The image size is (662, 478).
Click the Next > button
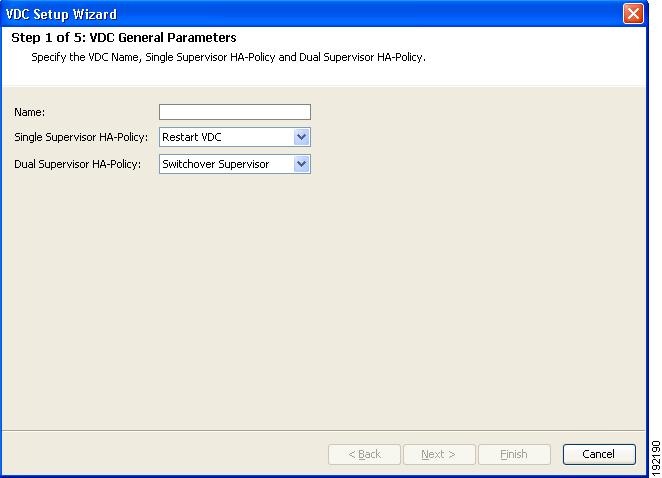coord(439,454)
